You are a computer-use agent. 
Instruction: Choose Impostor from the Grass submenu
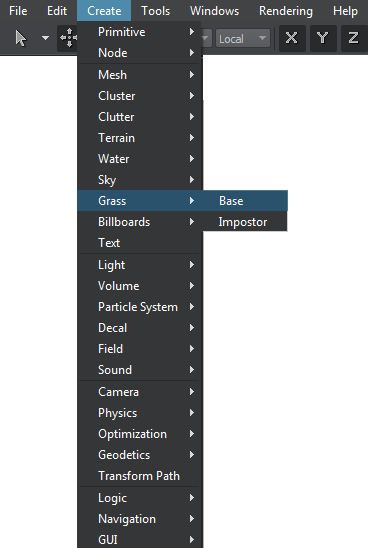click(245, 222)
